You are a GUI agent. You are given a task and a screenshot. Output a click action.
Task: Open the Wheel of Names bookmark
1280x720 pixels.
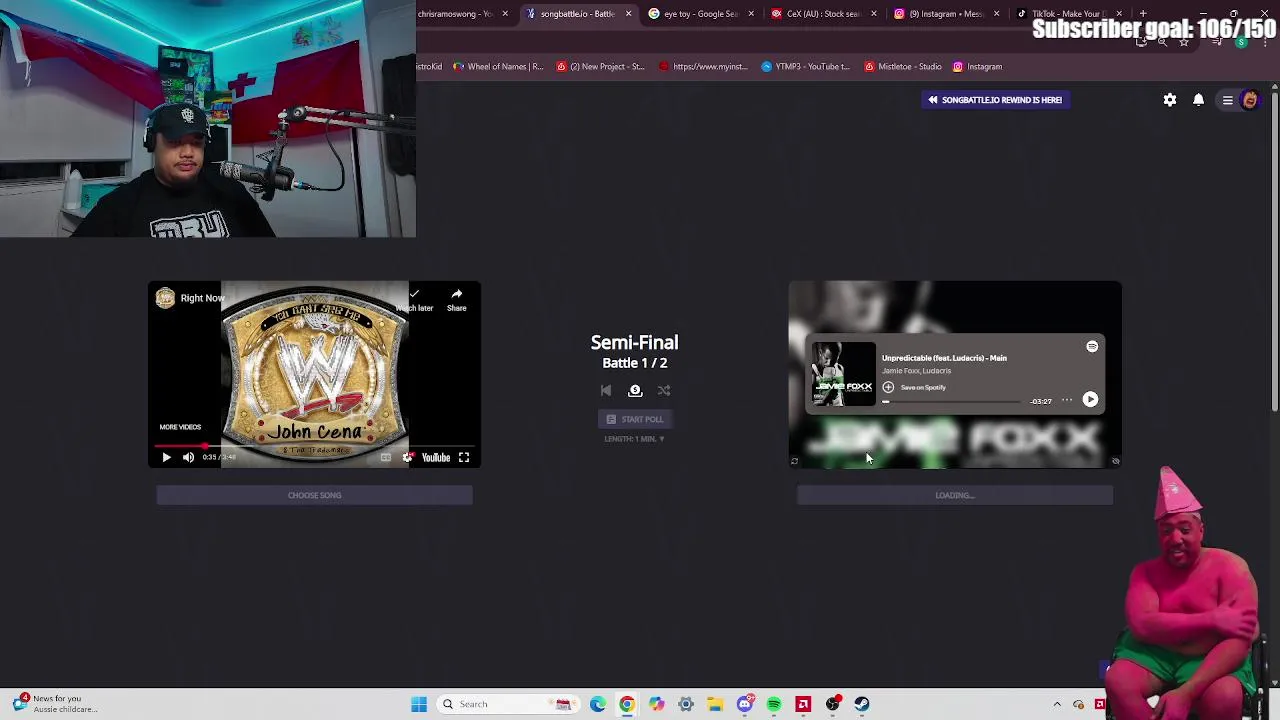tap(498, 67)
